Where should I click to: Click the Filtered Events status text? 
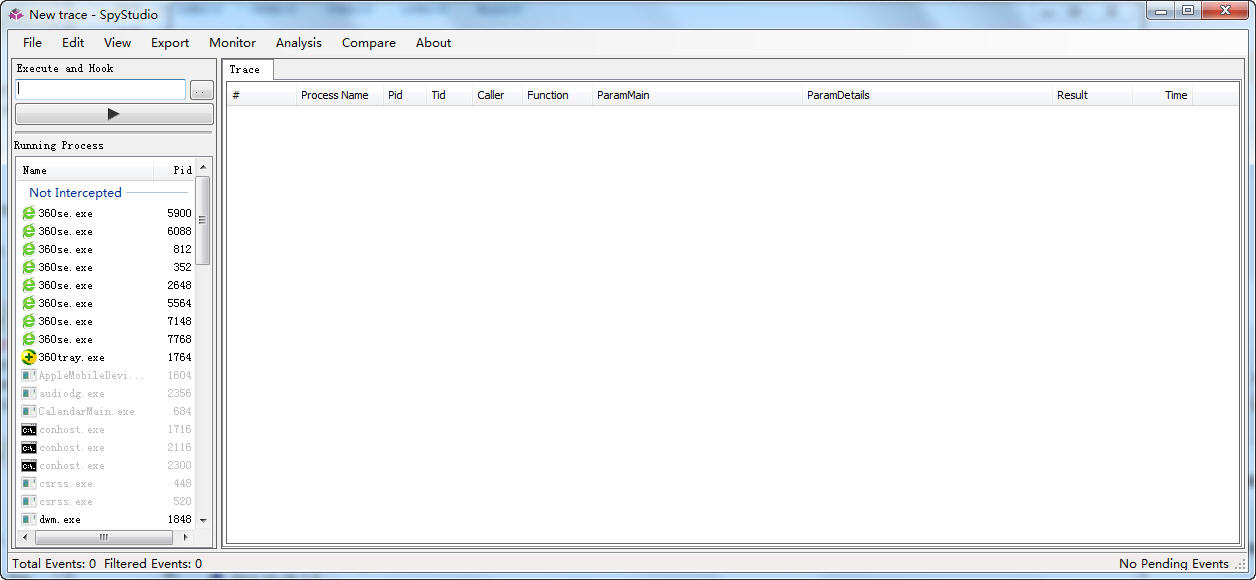pyautogui.click(x=153, y=564)
